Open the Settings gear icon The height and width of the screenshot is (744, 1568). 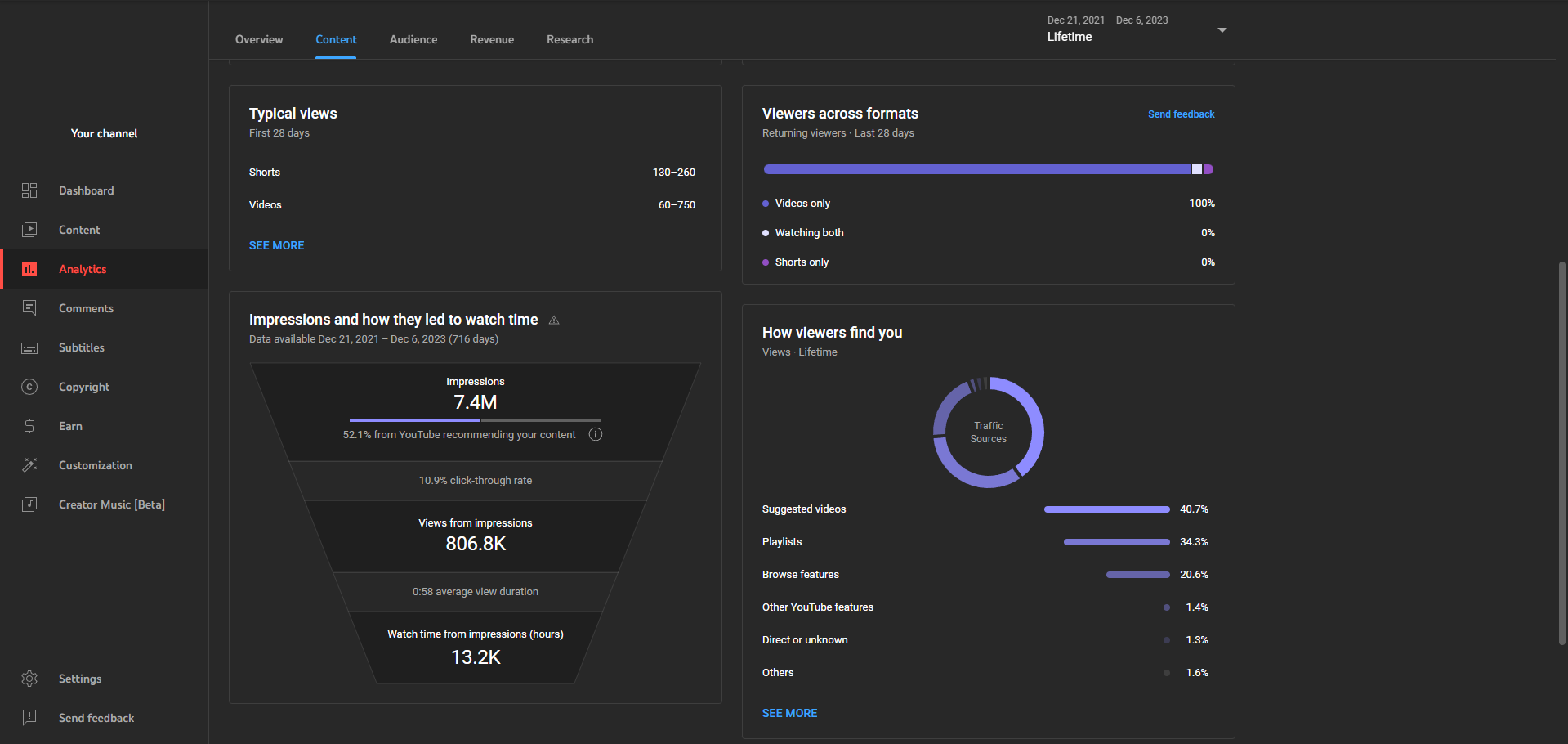tap(29, 679)
